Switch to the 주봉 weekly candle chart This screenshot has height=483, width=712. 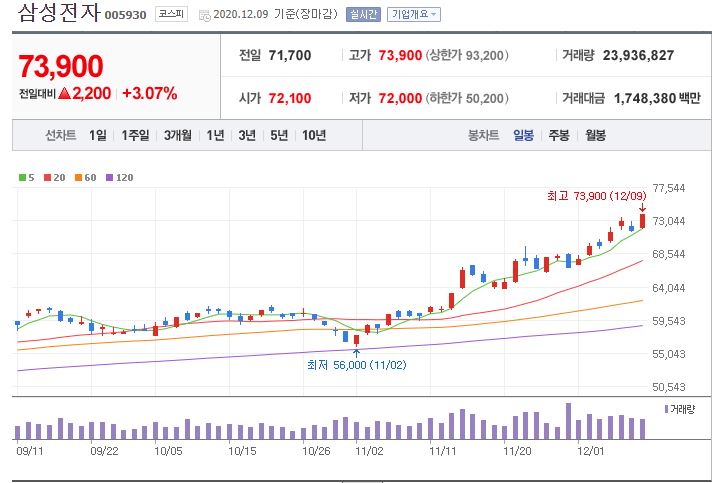[x=559, y=135]
